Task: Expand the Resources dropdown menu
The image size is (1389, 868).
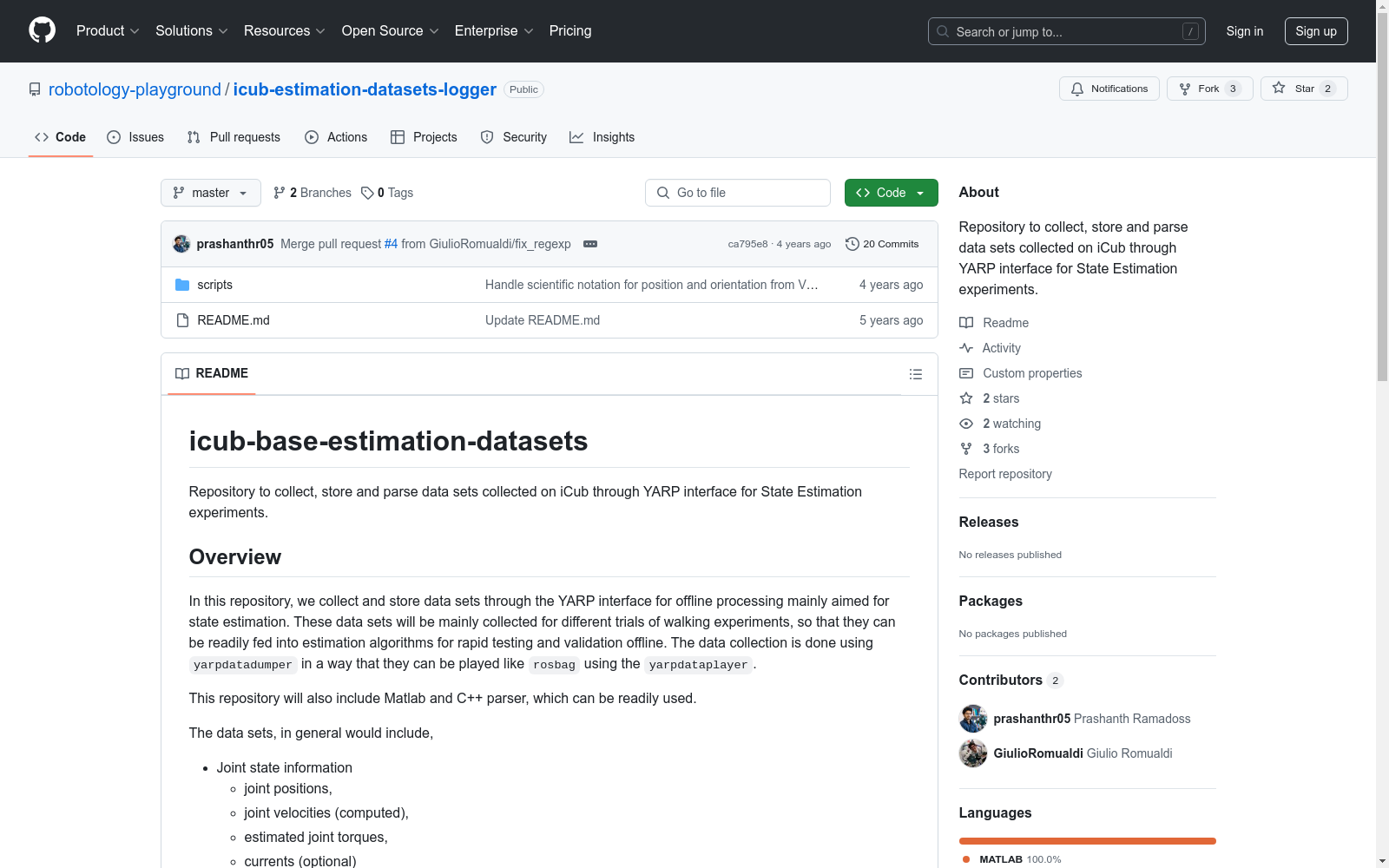Action: pyautogui.click(x=285, y=30)
